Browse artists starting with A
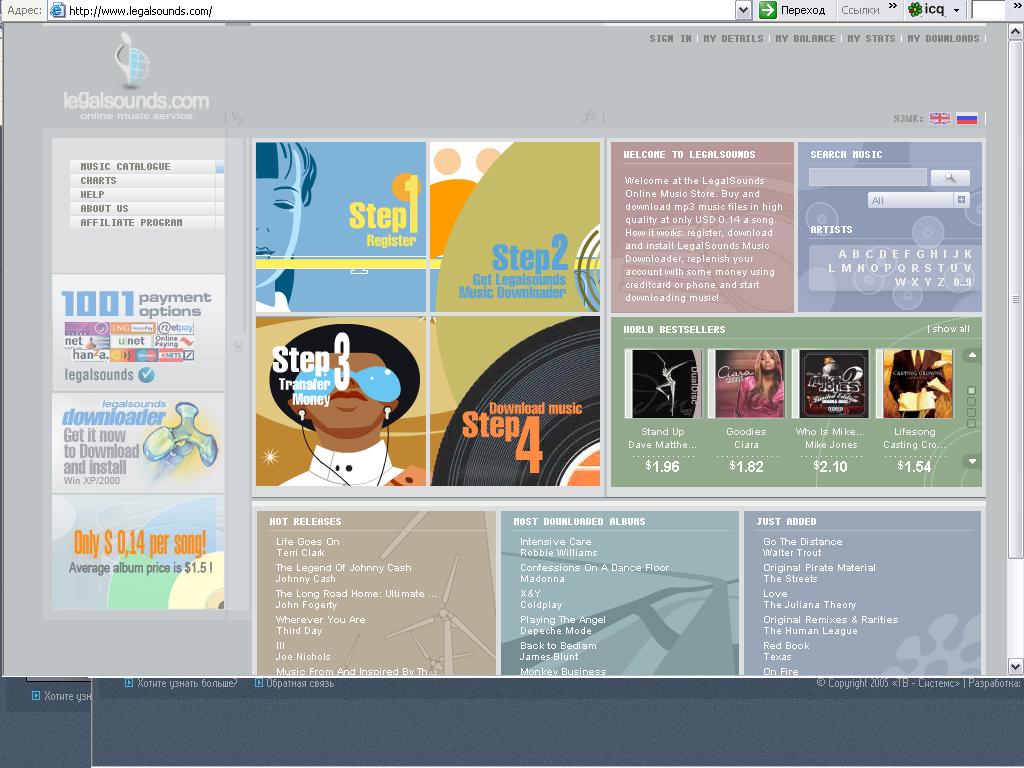 [842, 254]
